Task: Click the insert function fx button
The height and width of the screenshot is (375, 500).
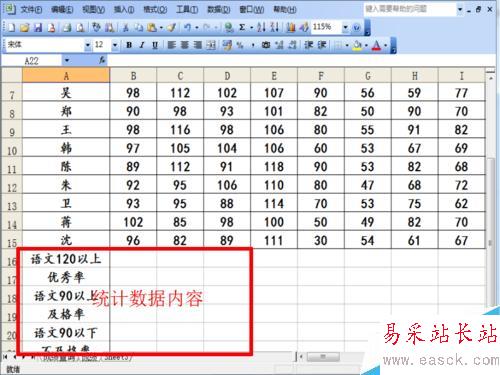Action: point(102,60)
